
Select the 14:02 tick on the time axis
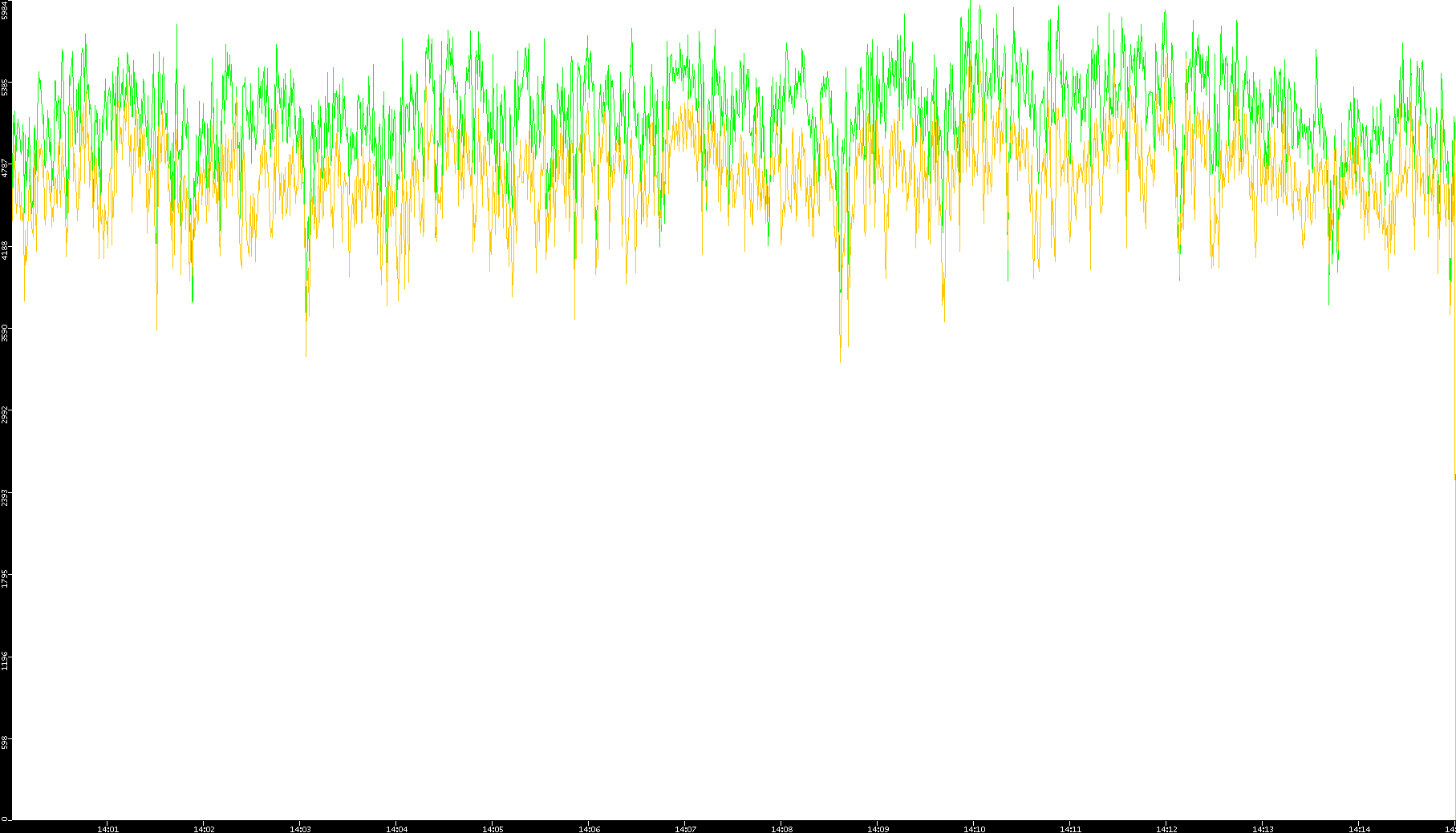204,829
